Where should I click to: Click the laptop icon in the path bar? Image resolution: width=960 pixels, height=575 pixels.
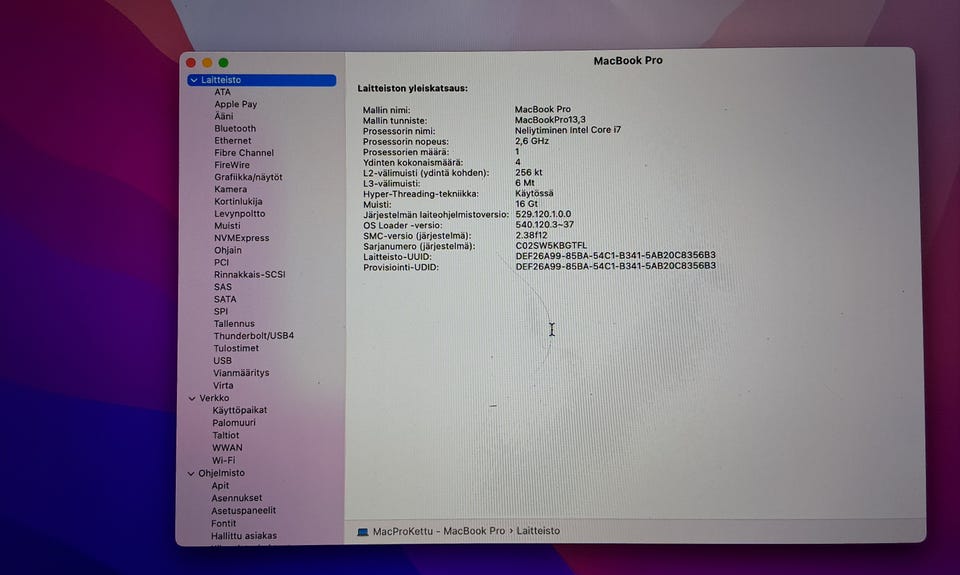[362, 532]
